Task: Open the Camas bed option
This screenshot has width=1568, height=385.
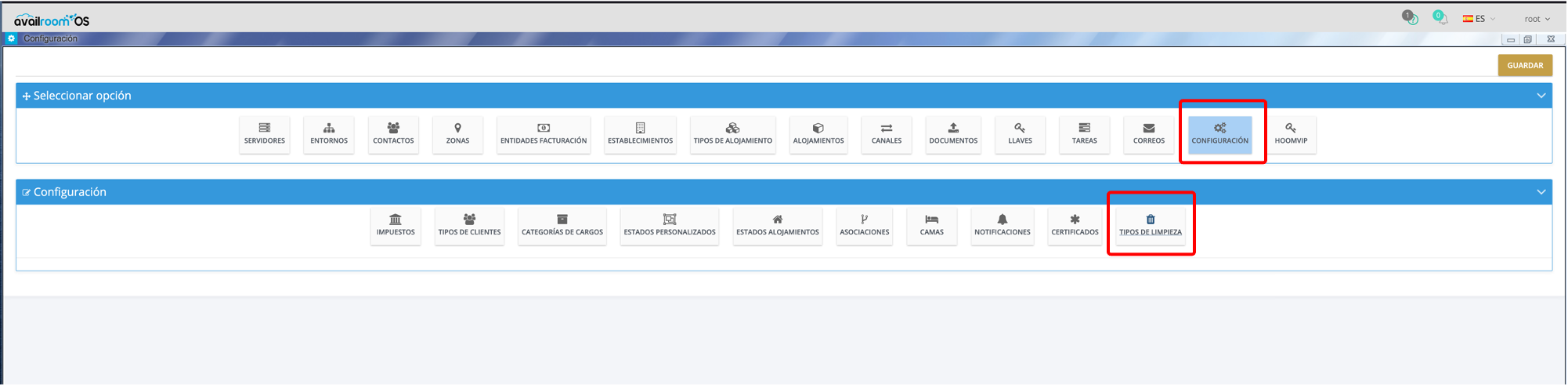Action: click(931, 226)
